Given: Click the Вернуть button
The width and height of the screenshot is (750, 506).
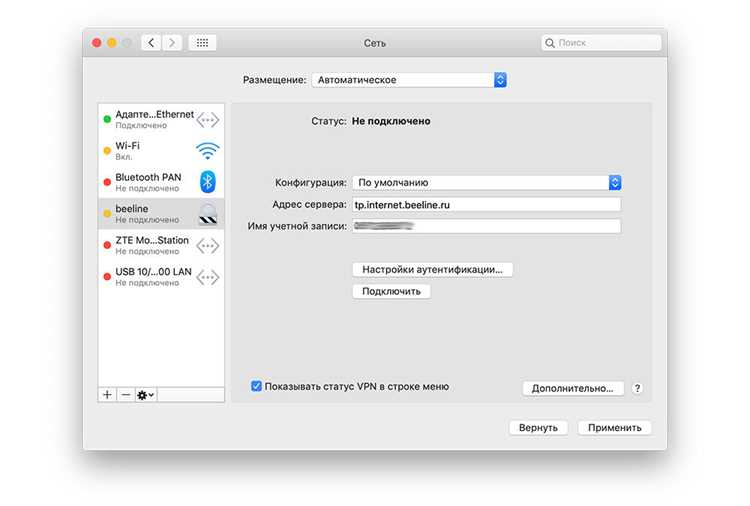Looking at the screenshot, I should [x=538, y=428].
